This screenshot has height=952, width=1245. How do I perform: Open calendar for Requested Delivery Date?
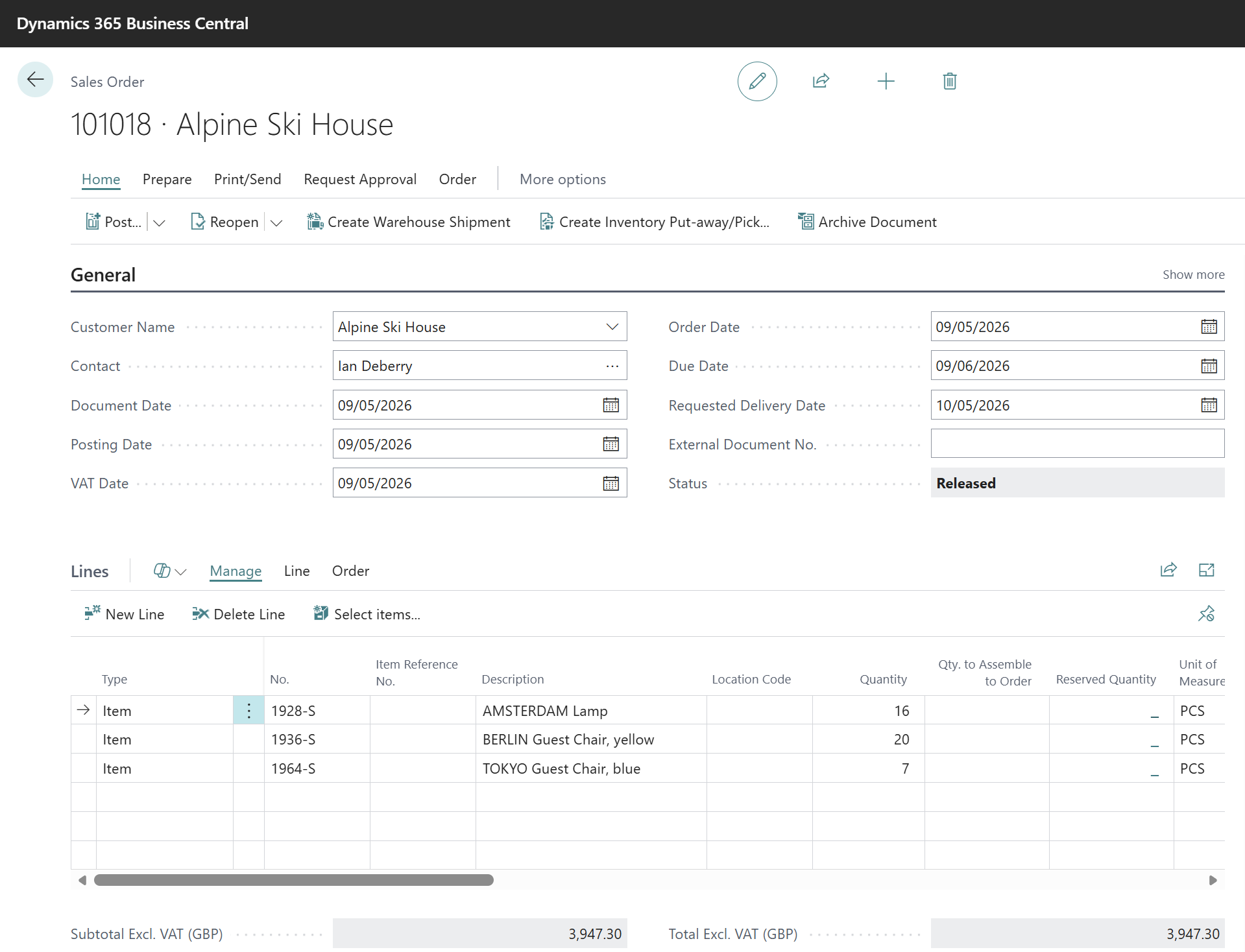tap(1209, 405)
